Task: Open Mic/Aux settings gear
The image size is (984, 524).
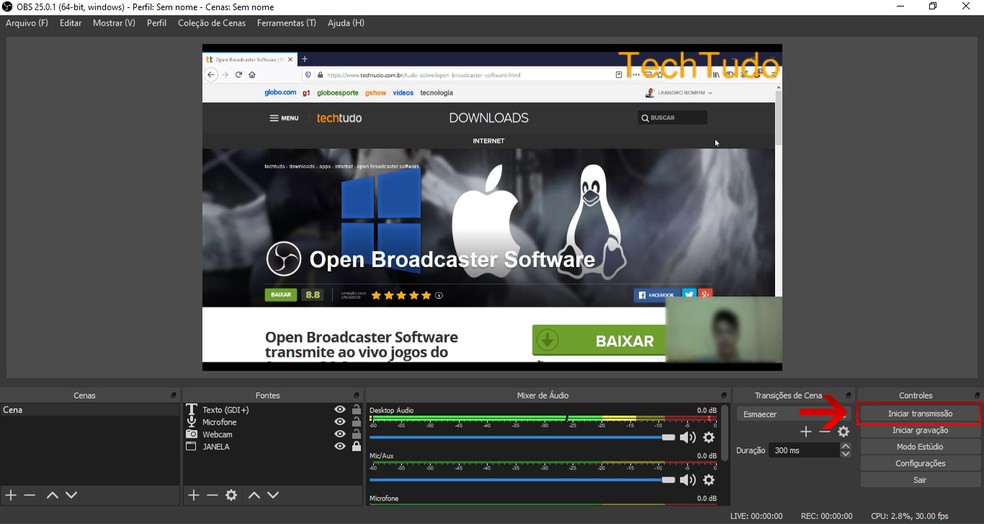Action: click(709, 480)
